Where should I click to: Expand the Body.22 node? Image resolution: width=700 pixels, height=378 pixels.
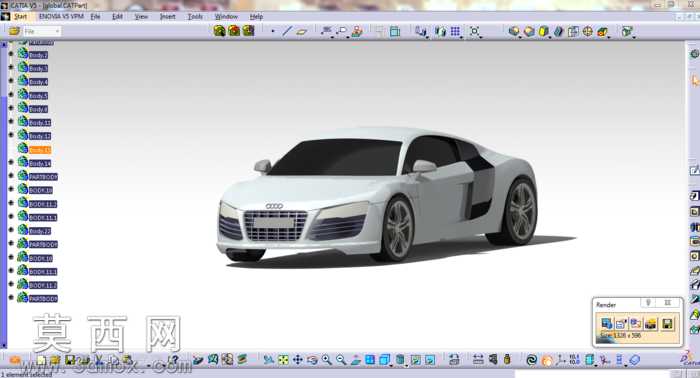[11, 230]
